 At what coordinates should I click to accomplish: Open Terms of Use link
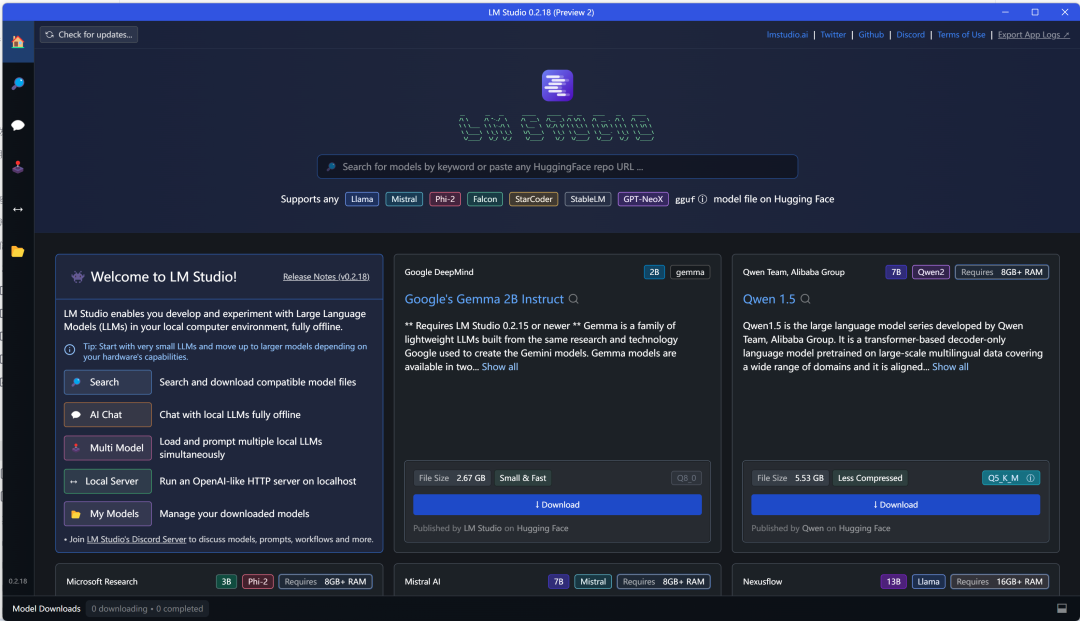(x=961, y=34)
